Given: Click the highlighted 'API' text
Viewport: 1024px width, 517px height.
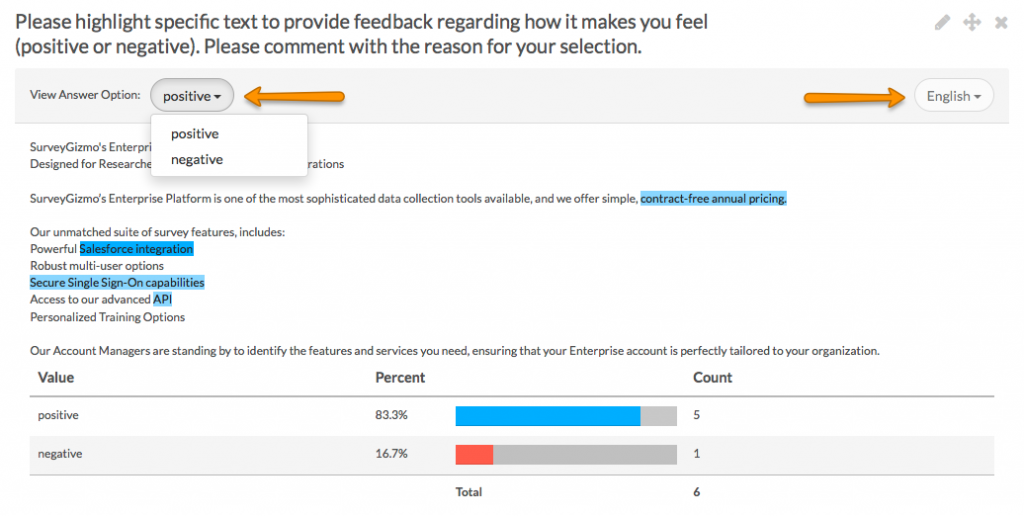Looking at the screenshot, I should [163, 300].
